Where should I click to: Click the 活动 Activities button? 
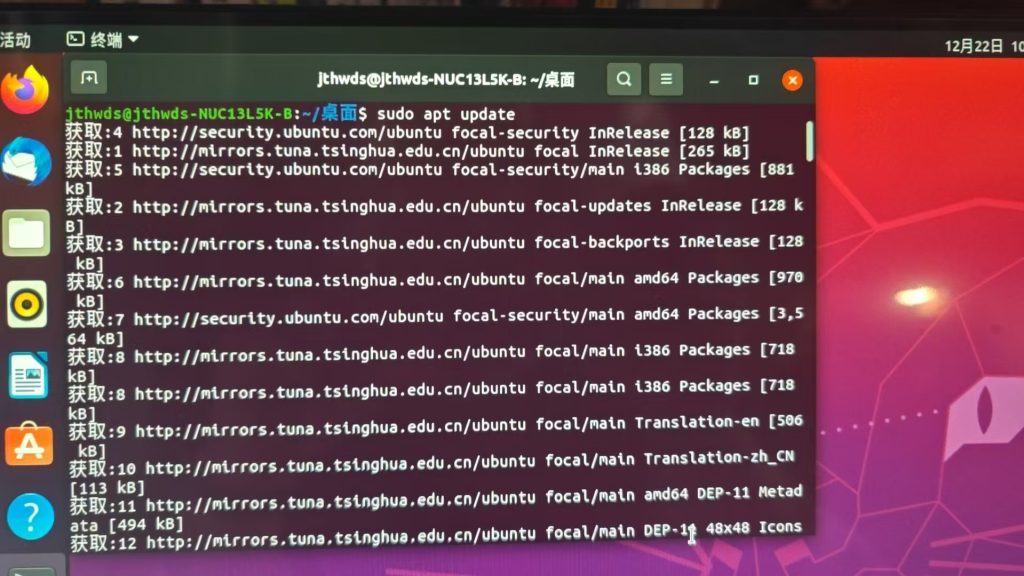click(x=15, y=40)
